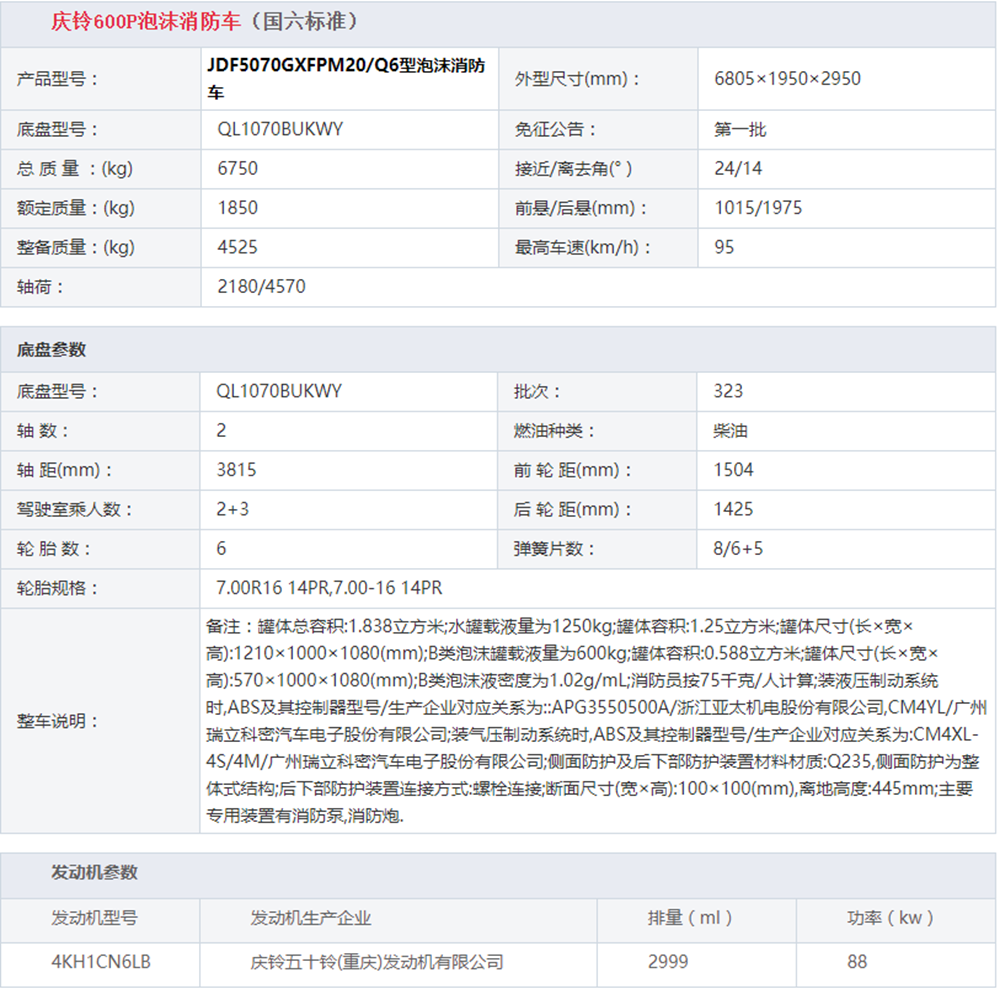Click the title 庆铃600P泡沫消防车
Screen dimensions: 1000x989
pos(146,22)
